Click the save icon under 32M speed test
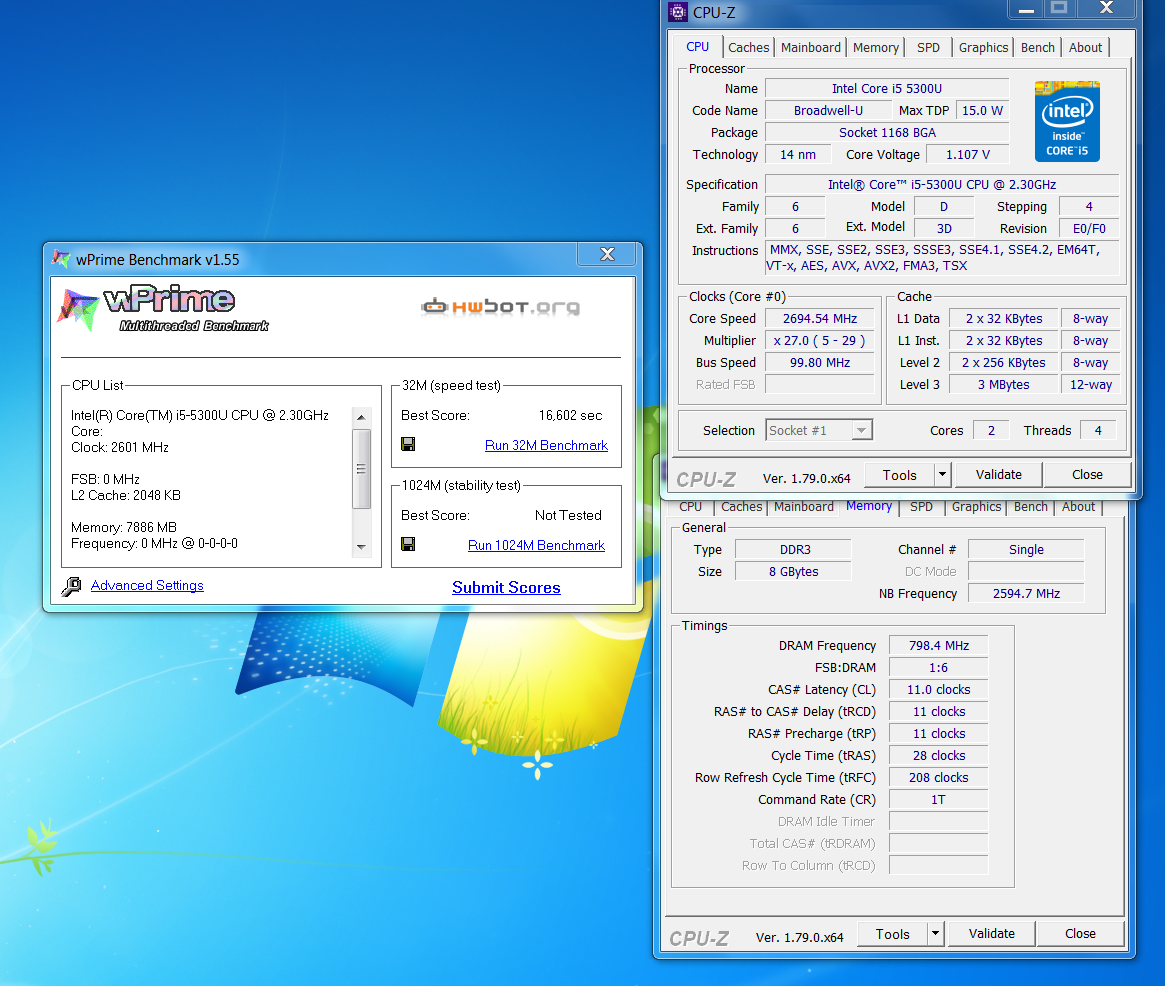Image resolution: width=1165 pixels, height=986 pixels. coord(408,444)
